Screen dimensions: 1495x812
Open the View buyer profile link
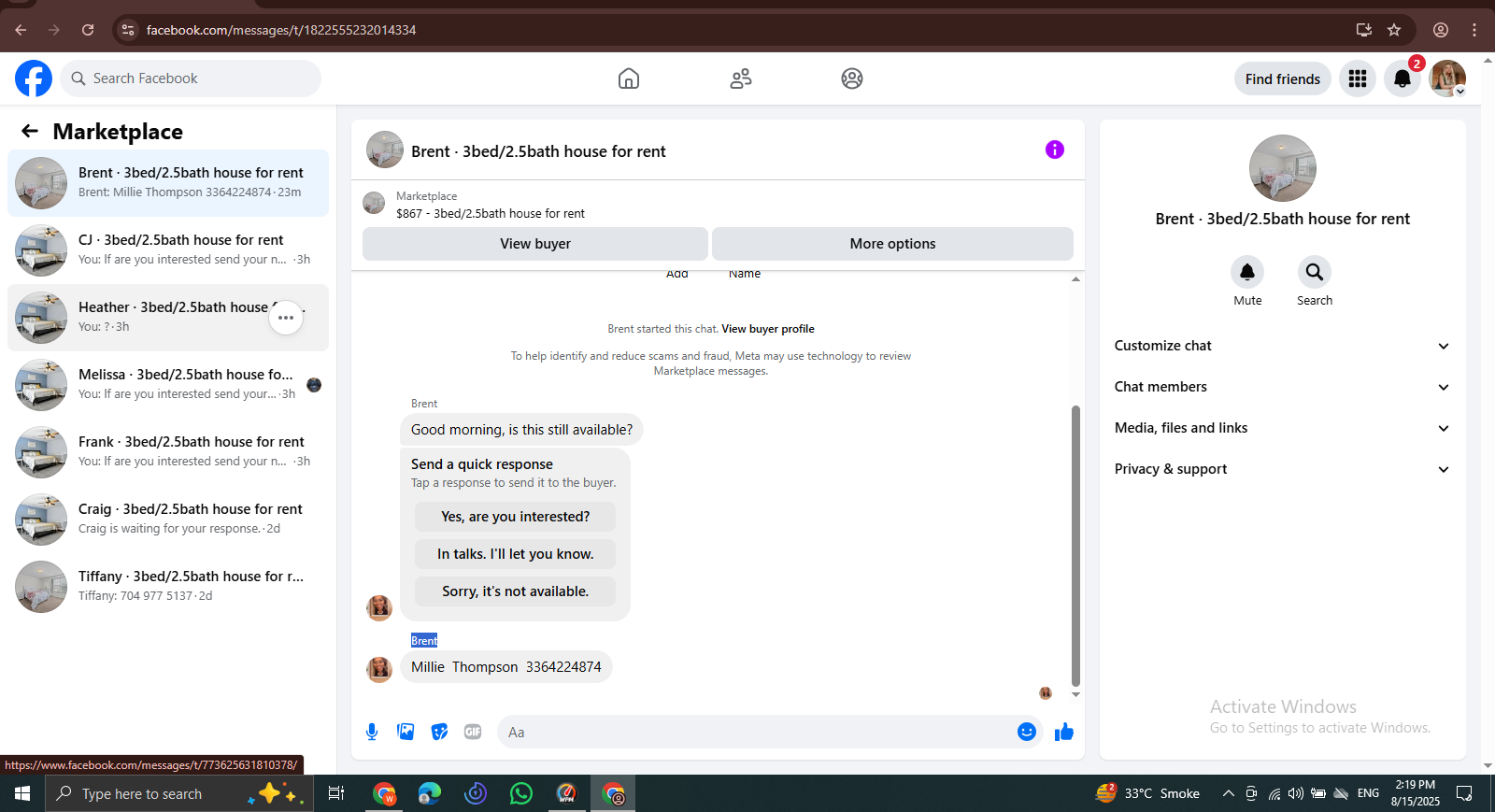click(x=768, y=329)
